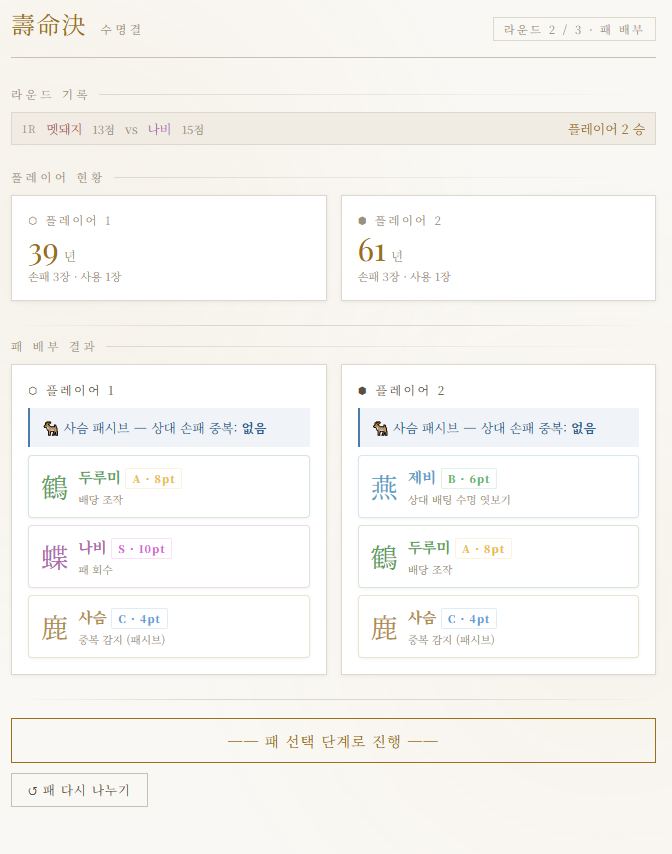This screenshot has width=672, height=854.
Task: Click the 패 회수 description under 나비
Action: pos(95,570)
